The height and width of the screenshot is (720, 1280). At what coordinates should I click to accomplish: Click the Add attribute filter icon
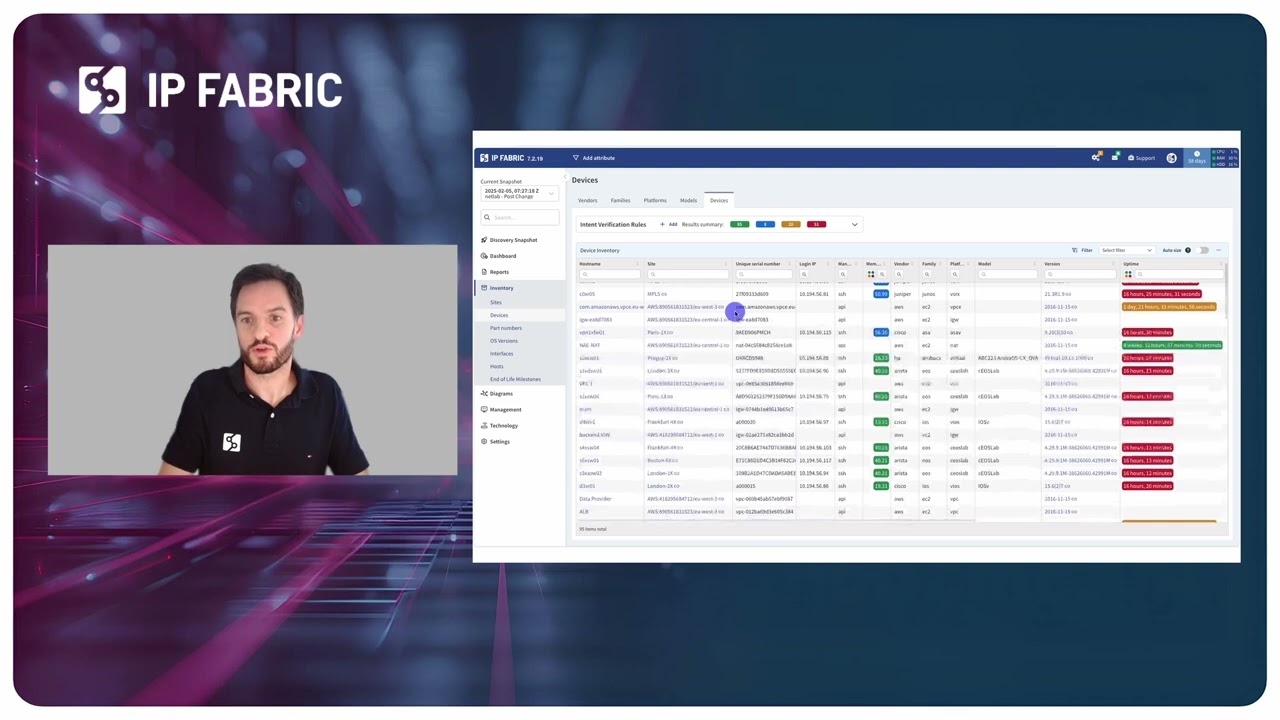[576, 158]
